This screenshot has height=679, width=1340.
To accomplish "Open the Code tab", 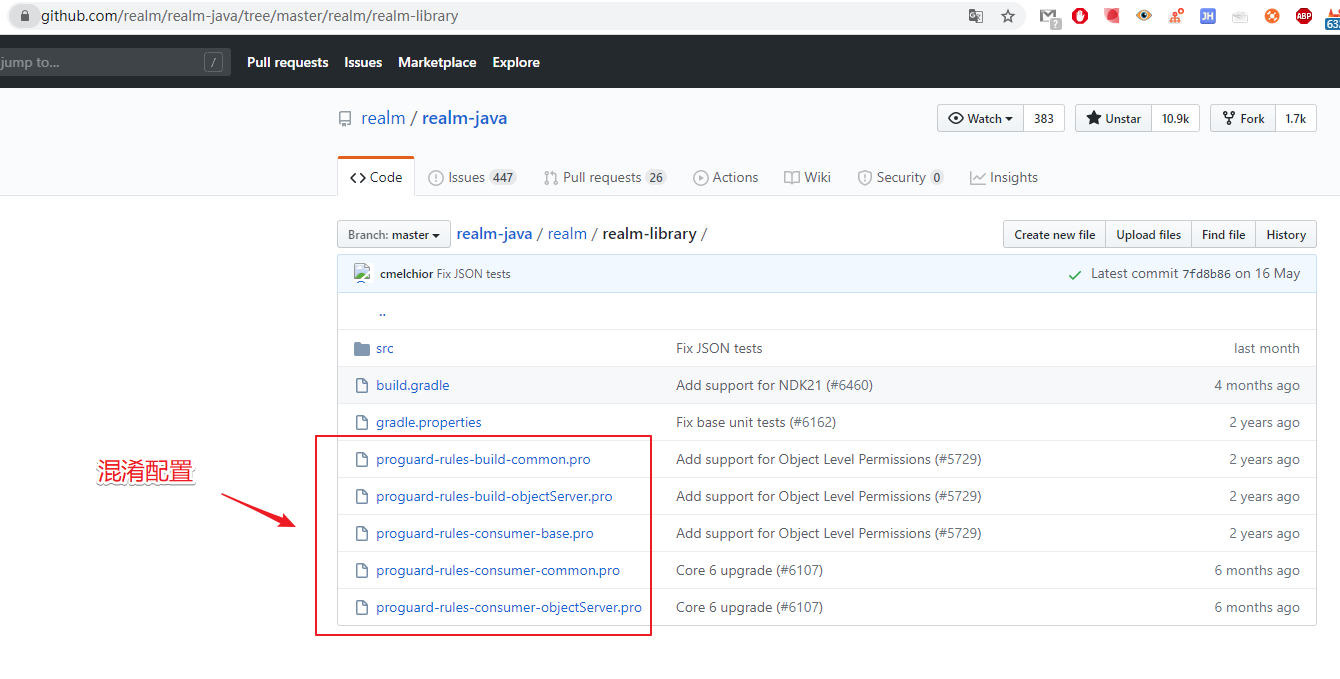I will [376, 177].
